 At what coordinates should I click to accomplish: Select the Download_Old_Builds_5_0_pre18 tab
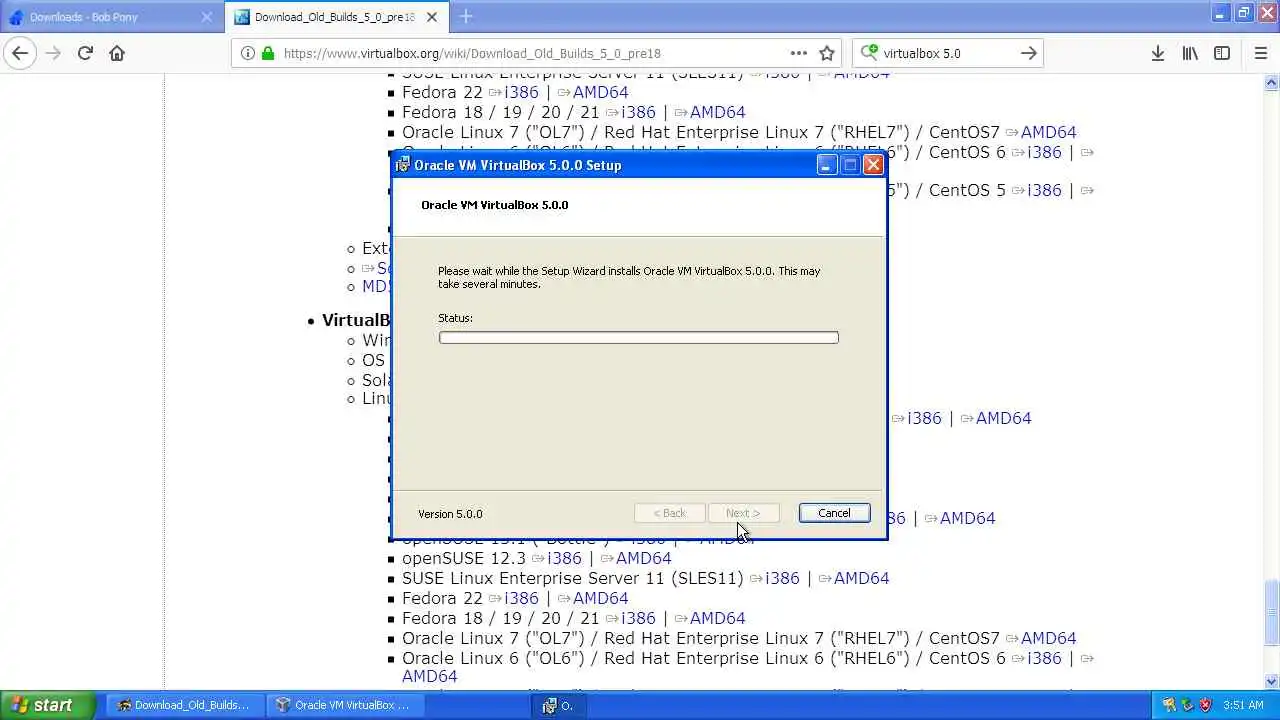click(x=337, y=17)
